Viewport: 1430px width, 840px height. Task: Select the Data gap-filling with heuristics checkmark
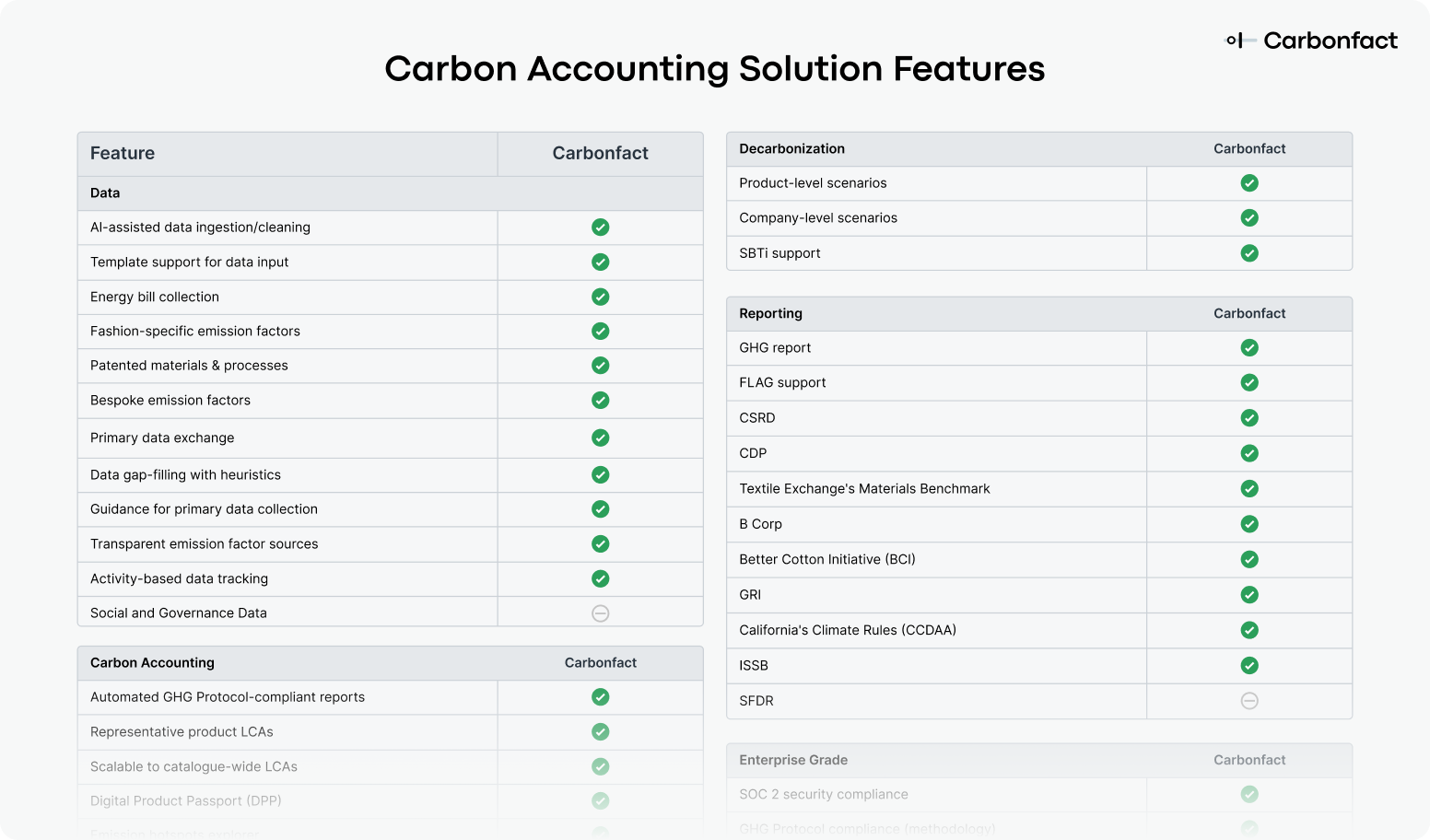[601, 475]
